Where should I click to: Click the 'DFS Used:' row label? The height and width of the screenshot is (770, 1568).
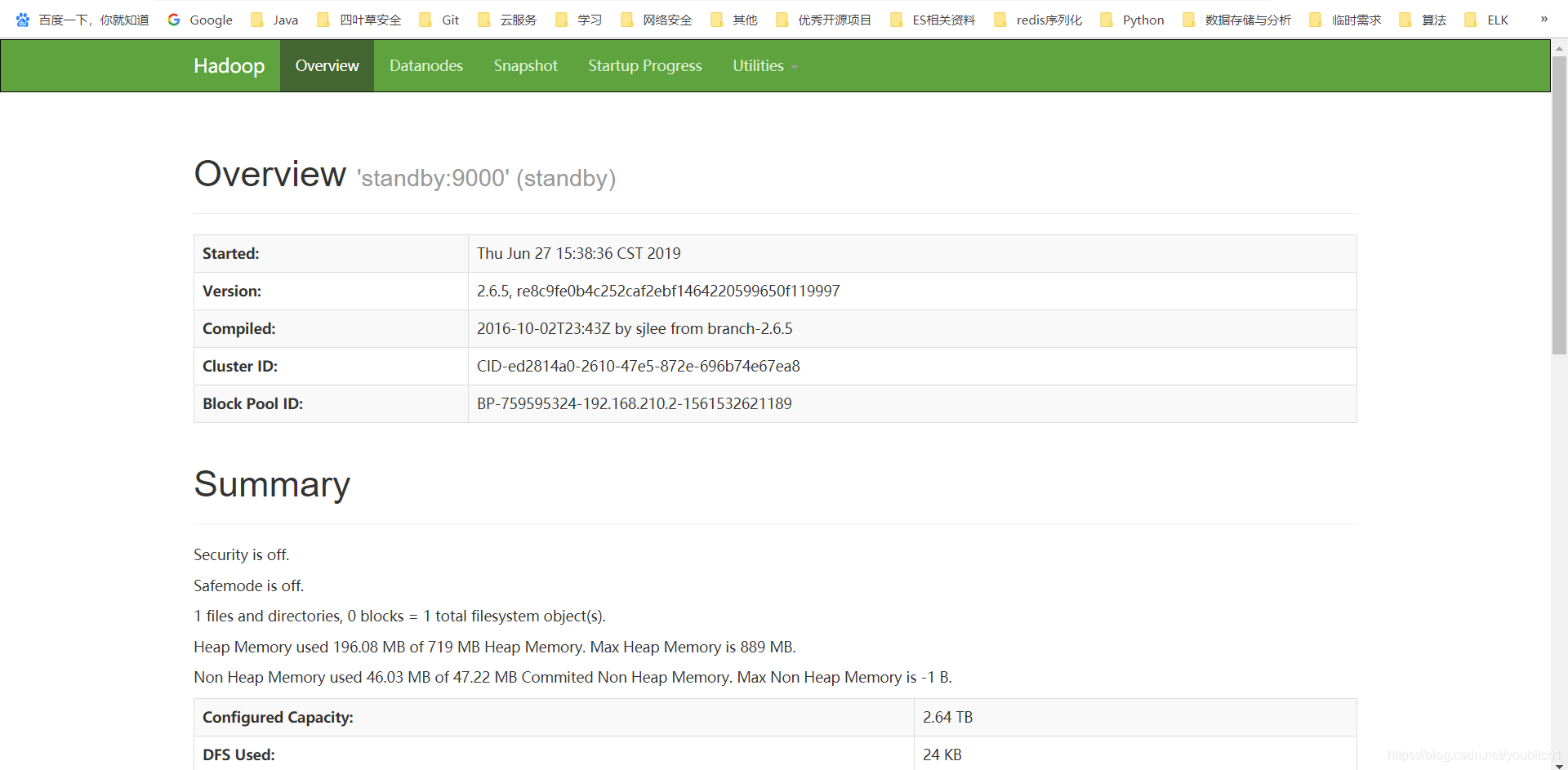point(238,754)
